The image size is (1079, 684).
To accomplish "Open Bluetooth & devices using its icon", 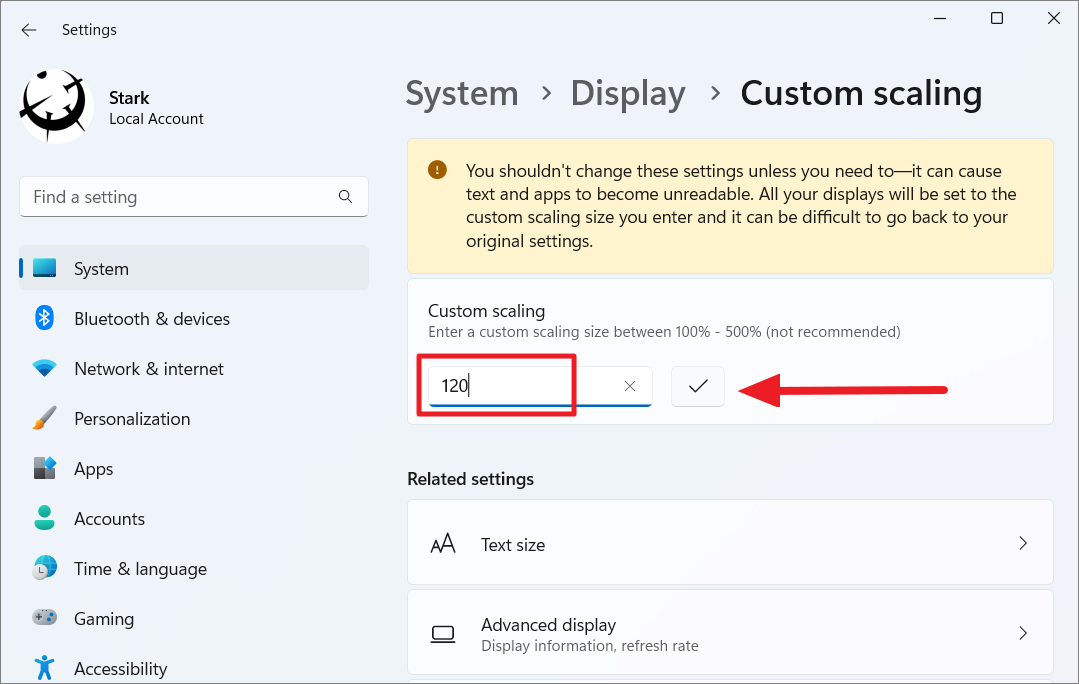I will [x=44, y=318].
